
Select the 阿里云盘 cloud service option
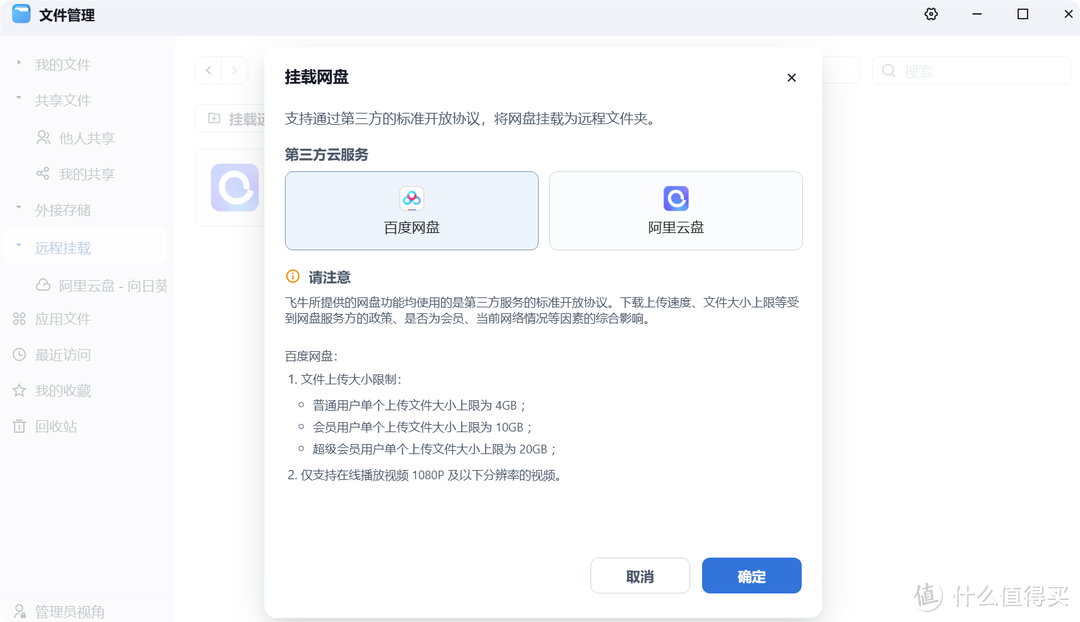coord(675,210)
